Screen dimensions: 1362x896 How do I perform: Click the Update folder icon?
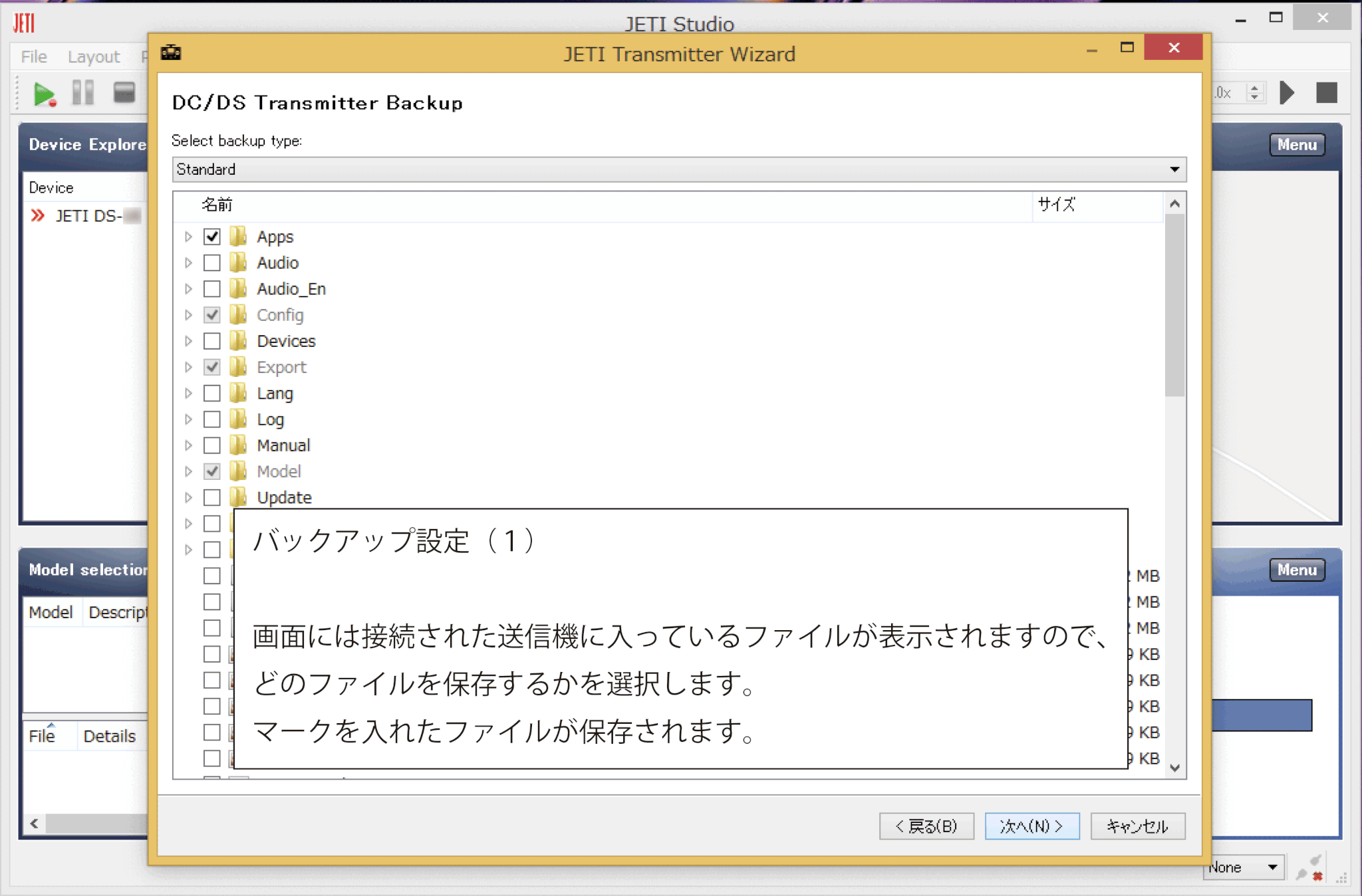pyautogui.click(x=238, y=497)
